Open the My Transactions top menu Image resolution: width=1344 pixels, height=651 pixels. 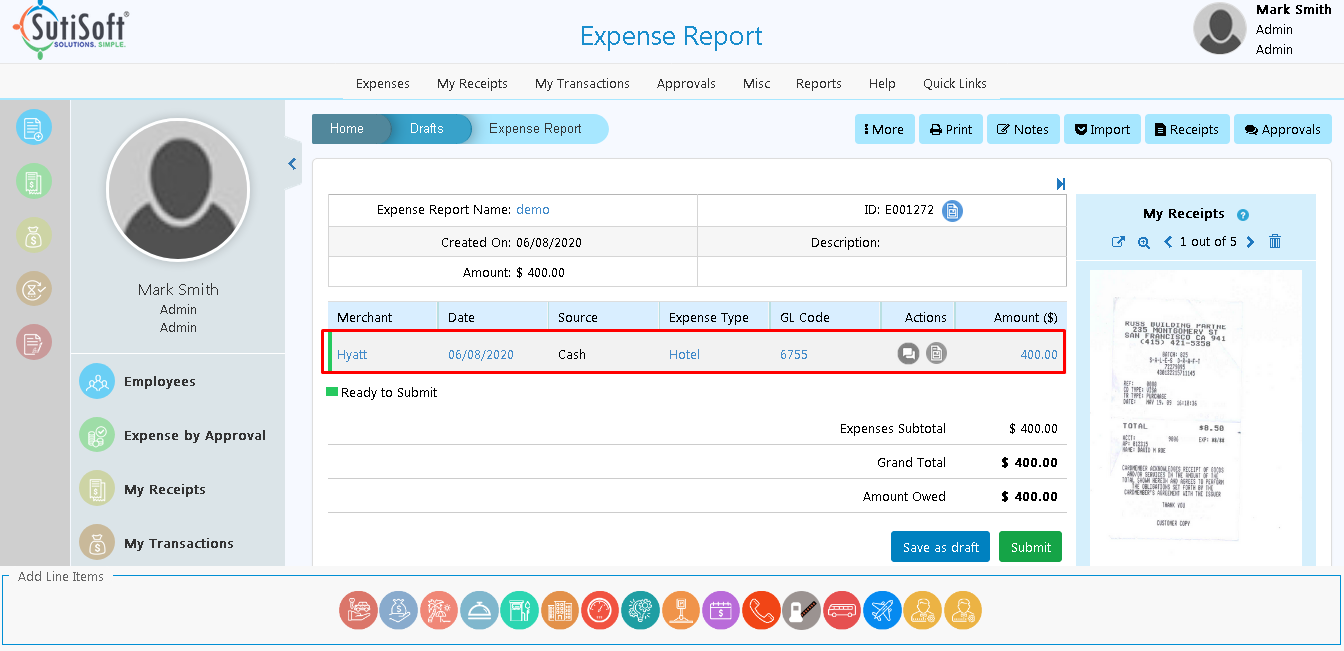coord(582,84)
